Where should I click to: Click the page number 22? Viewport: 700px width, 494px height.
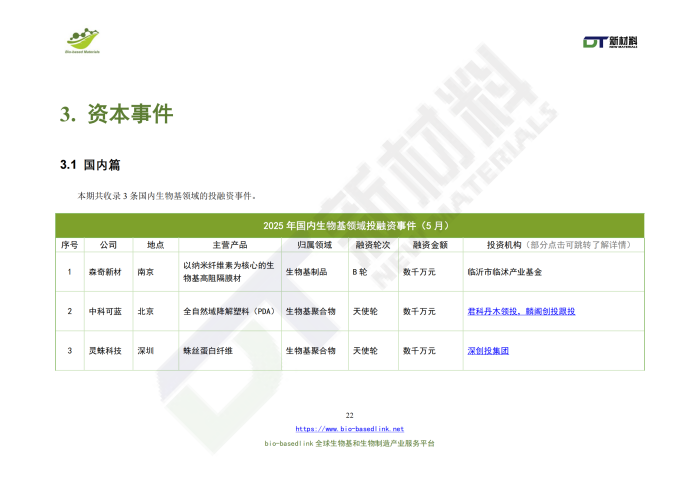click(349, 415)
